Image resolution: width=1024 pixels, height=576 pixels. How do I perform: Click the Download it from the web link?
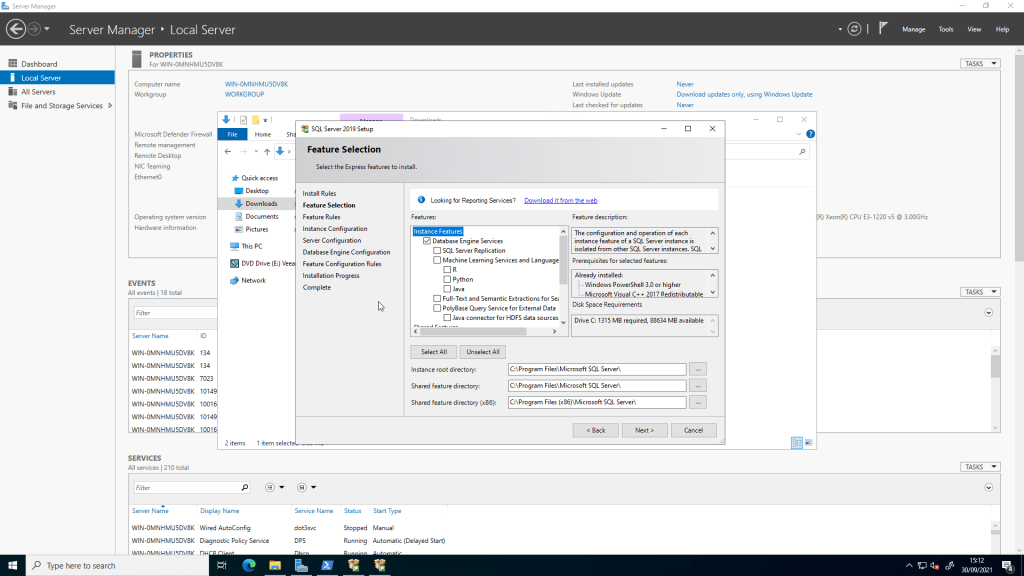pyautogui.click(x=560, y=200)
